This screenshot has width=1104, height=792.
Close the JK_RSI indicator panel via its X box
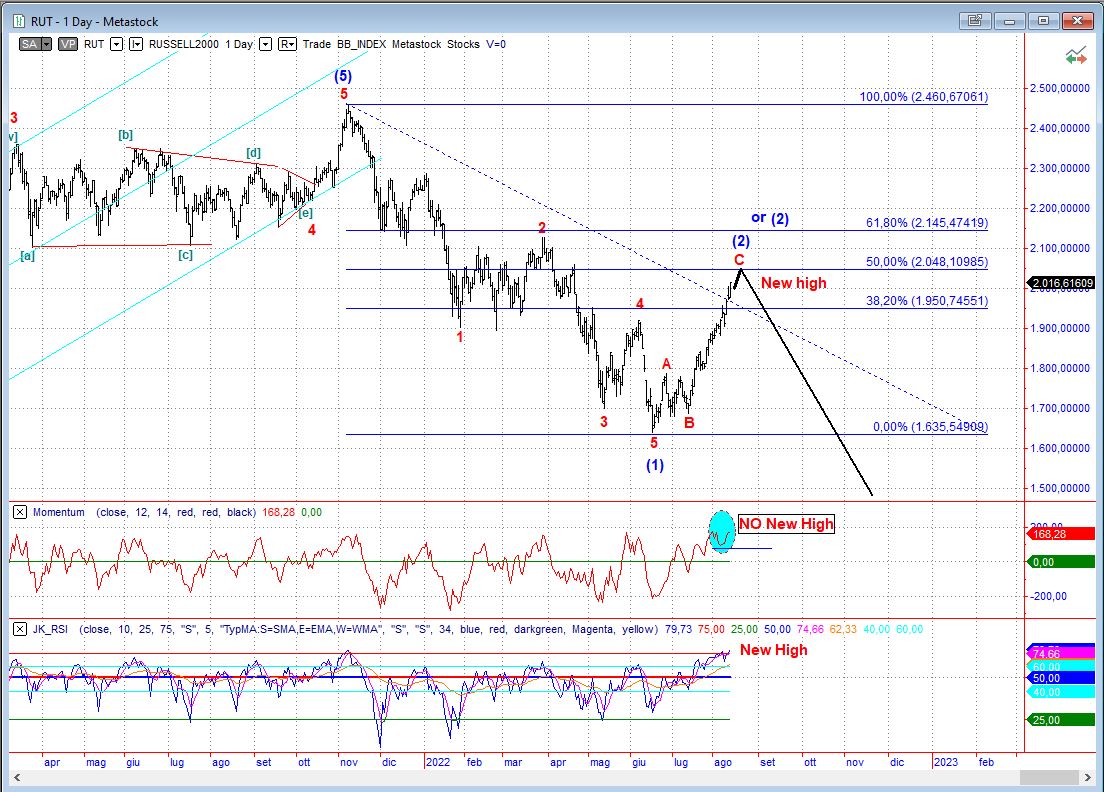click(20, 629)
